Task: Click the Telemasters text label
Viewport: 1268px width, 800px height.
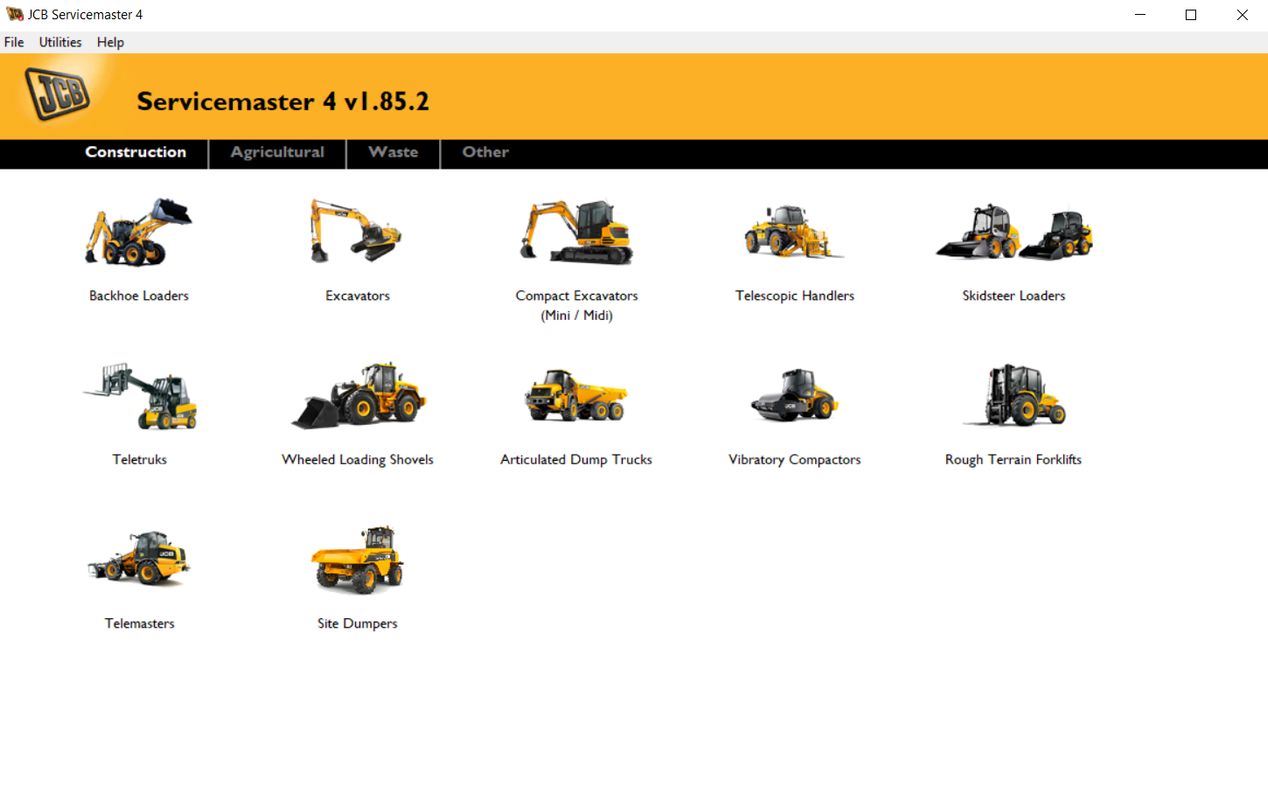Action: coord(140,624)
